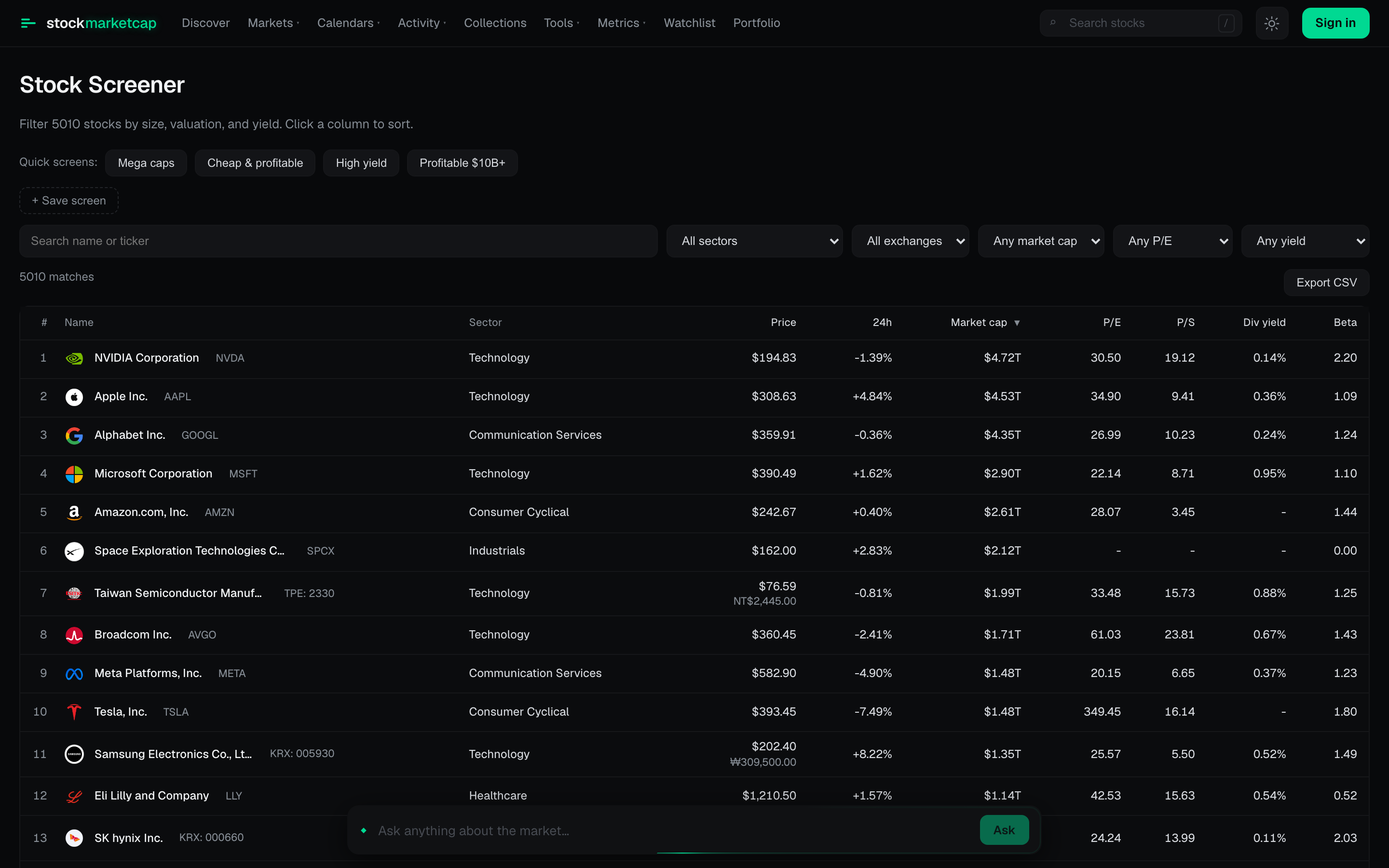Click the $4.72T market cap value
The height and width of the screenshot is (868, 1389).
click(1002, 358)
